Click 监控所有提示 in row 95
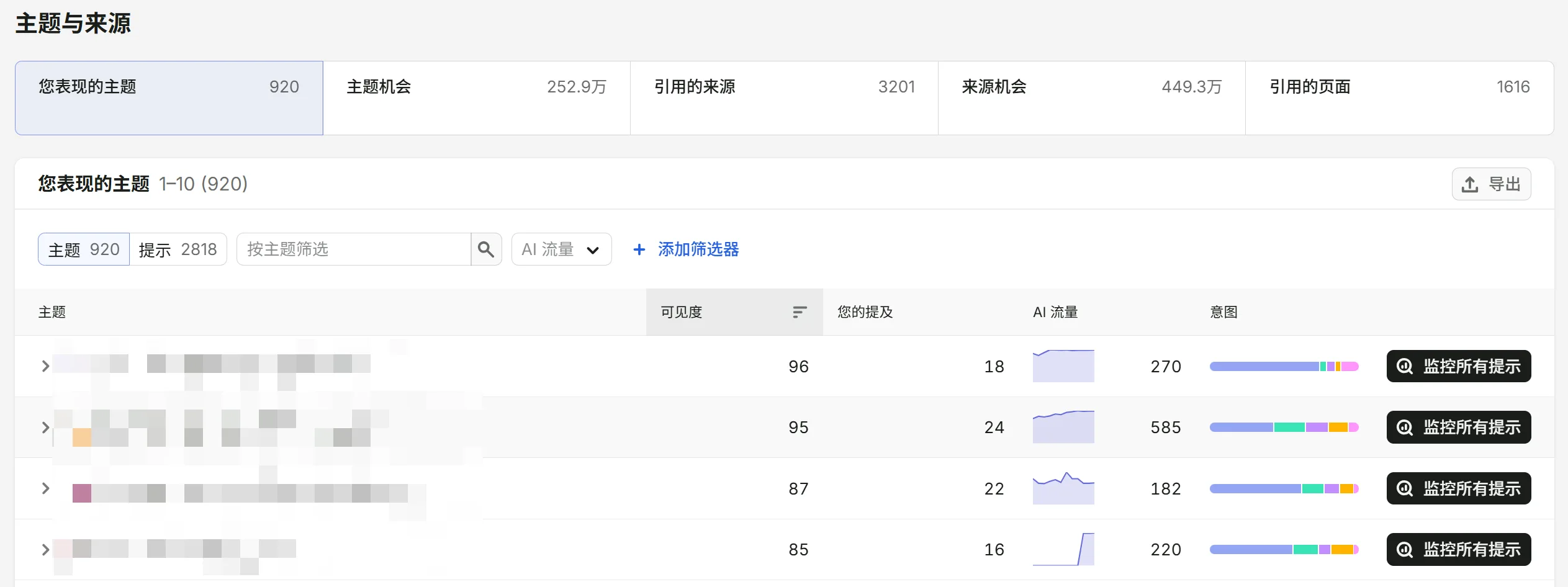The width and height of the screenshot is (1568, 587). tap(1459, 427)
